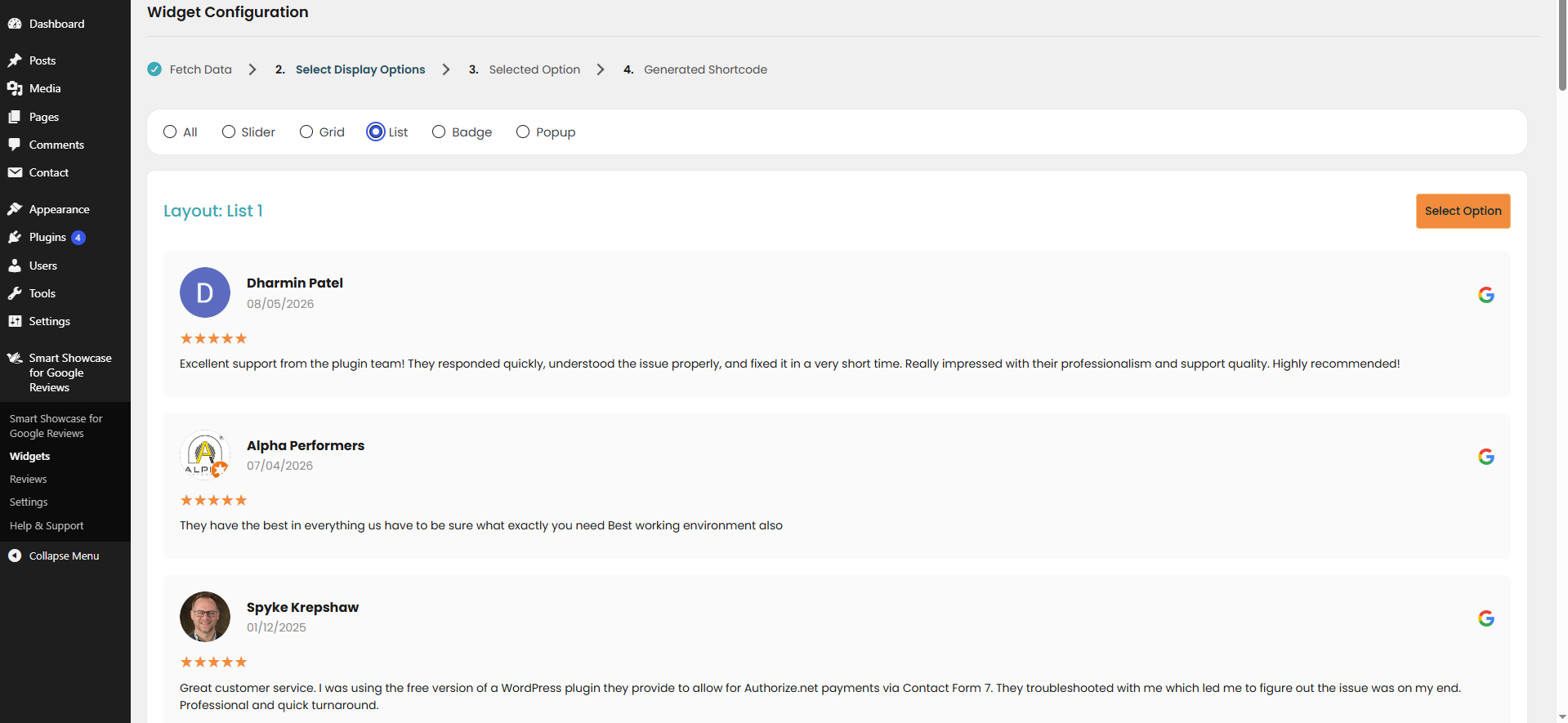Open the Appearance menu link

click(x=59, y=209)
